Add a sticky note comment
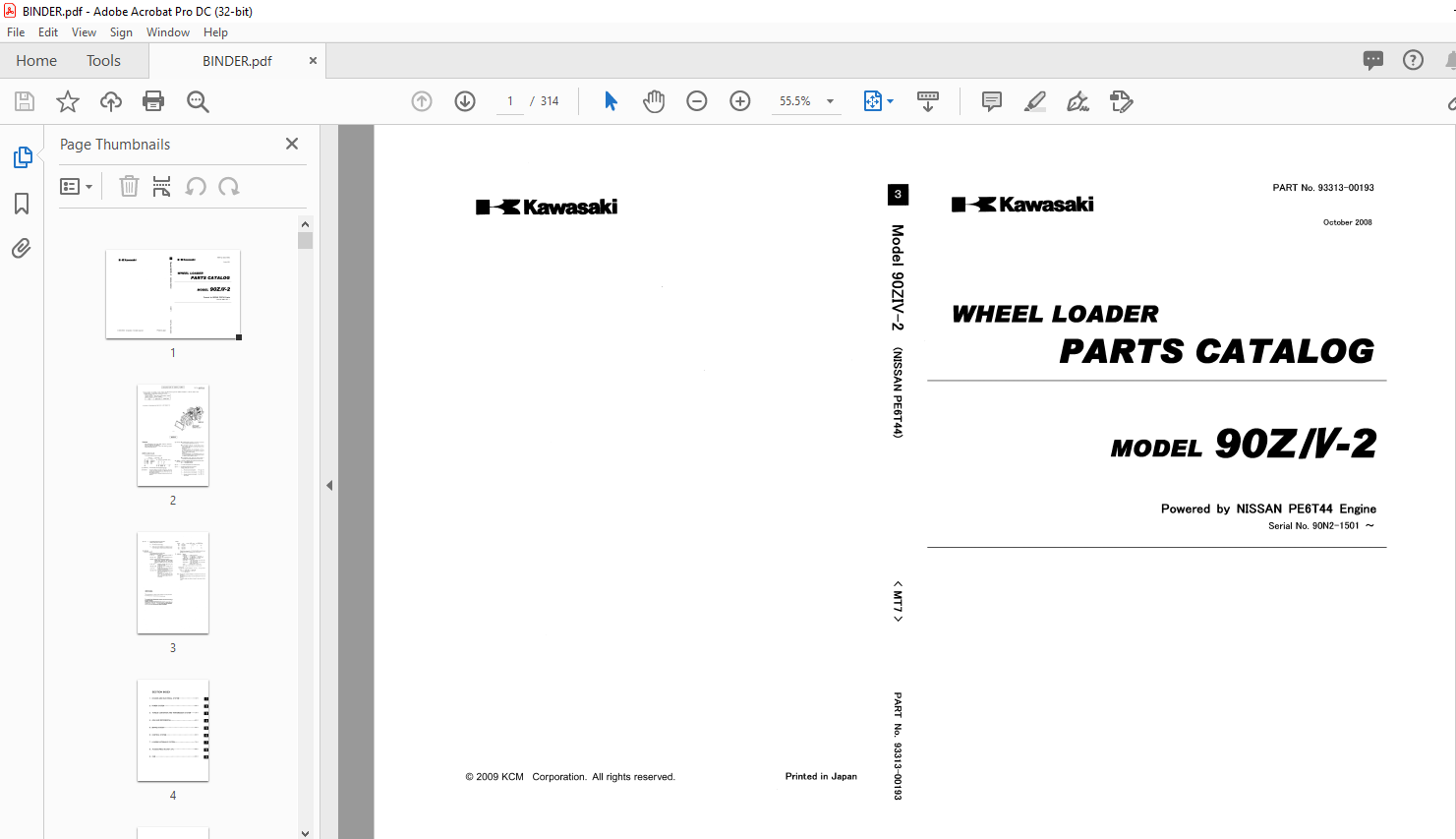This screenshot has width=1456, height=839. click(x=992, y=101)
